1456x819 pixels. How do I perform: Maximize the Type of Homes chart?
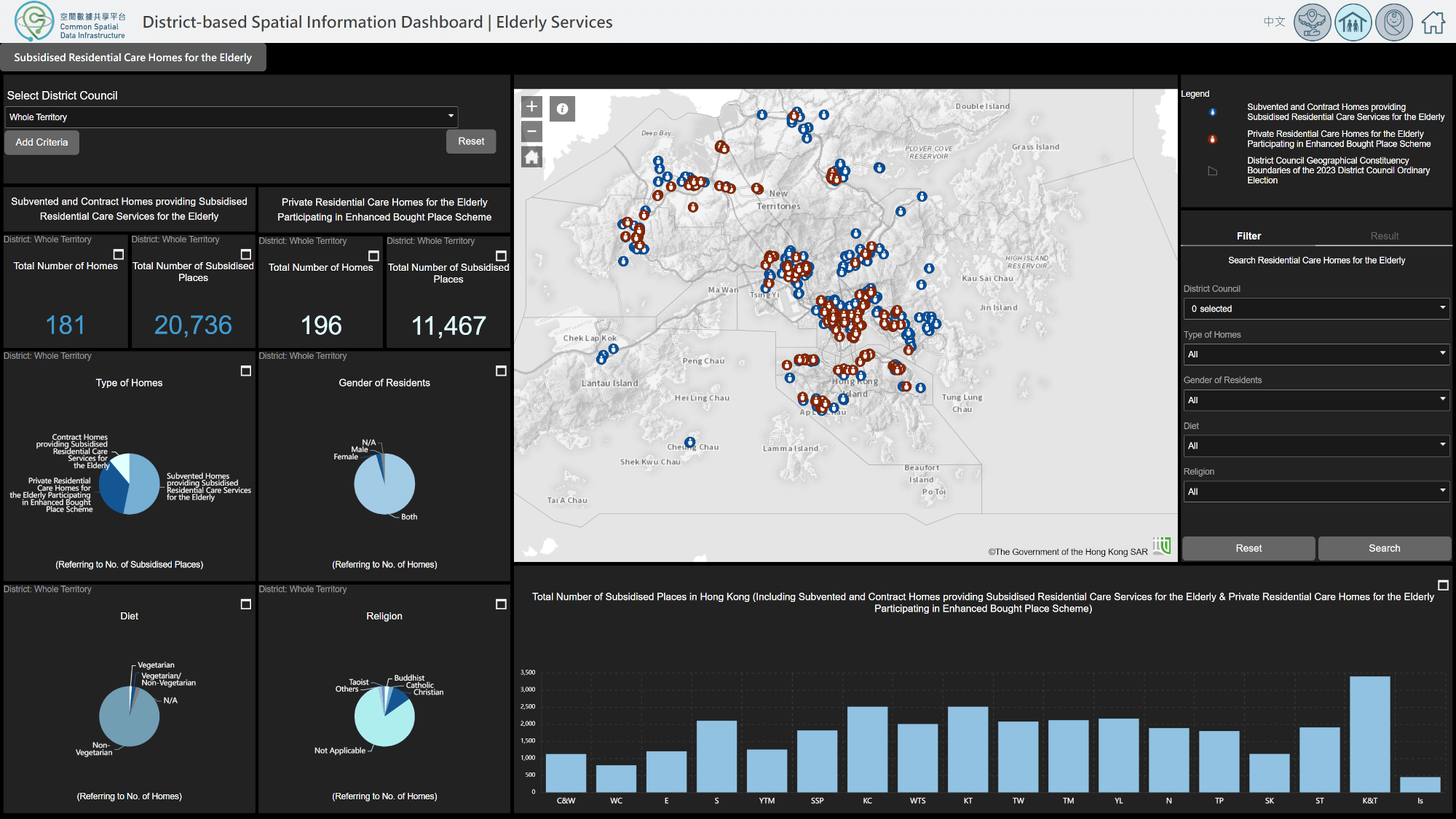coord(246,371)
